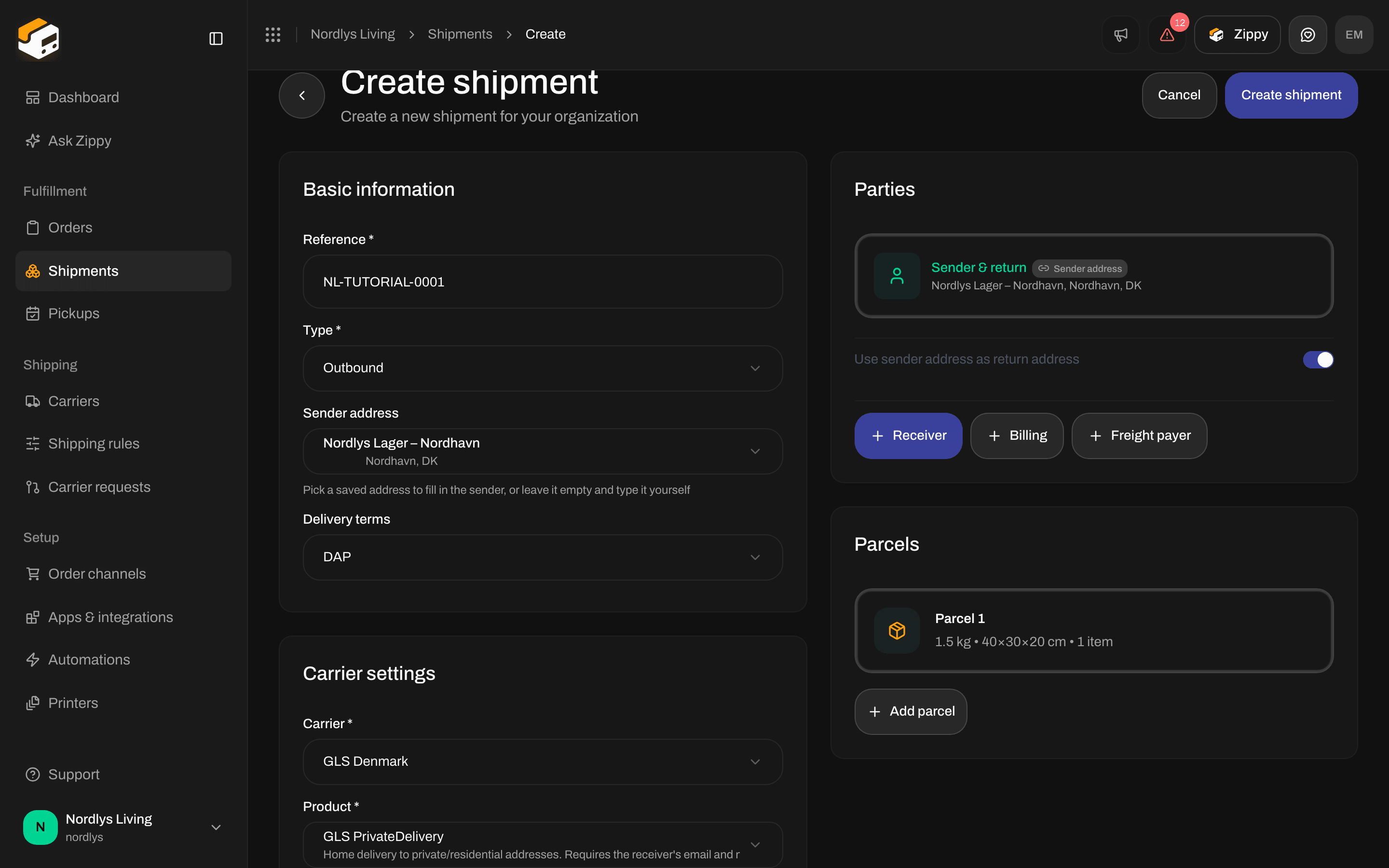Open Carriers in sidebar
The image size is (1389, 868).
pos(123,401)
